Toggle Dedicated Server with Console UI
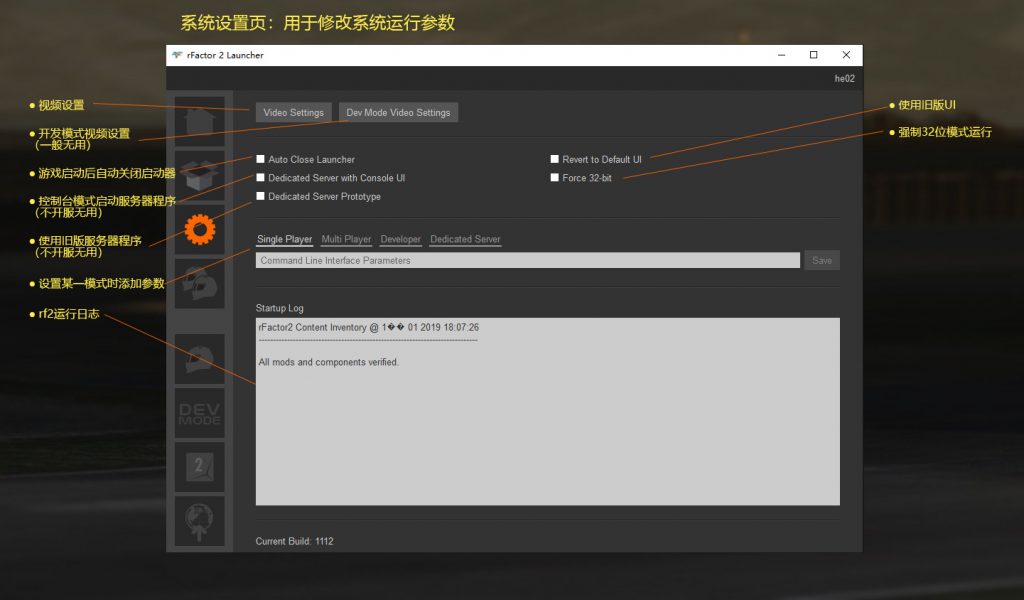Image resolution: width=1024 pixels, height=600 pixels. [x=261, y=178]
